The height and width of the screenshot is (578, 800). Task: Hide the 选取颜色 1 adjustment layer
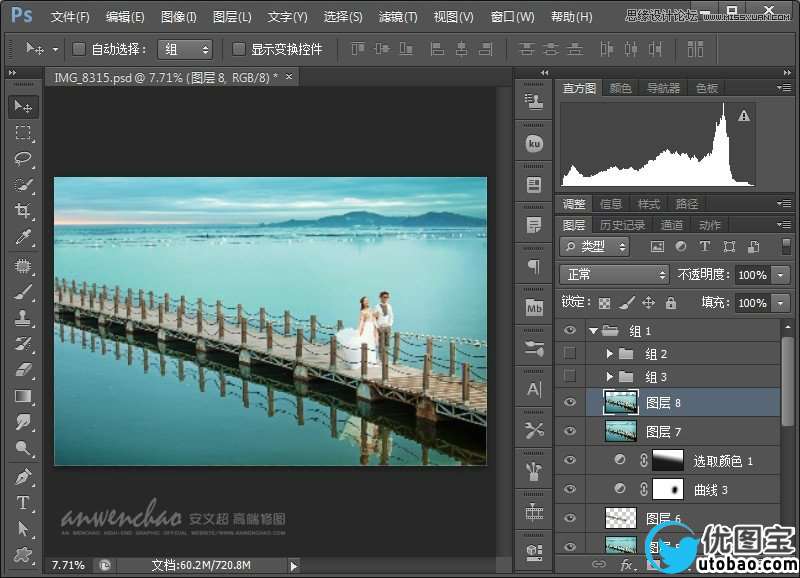570,461
